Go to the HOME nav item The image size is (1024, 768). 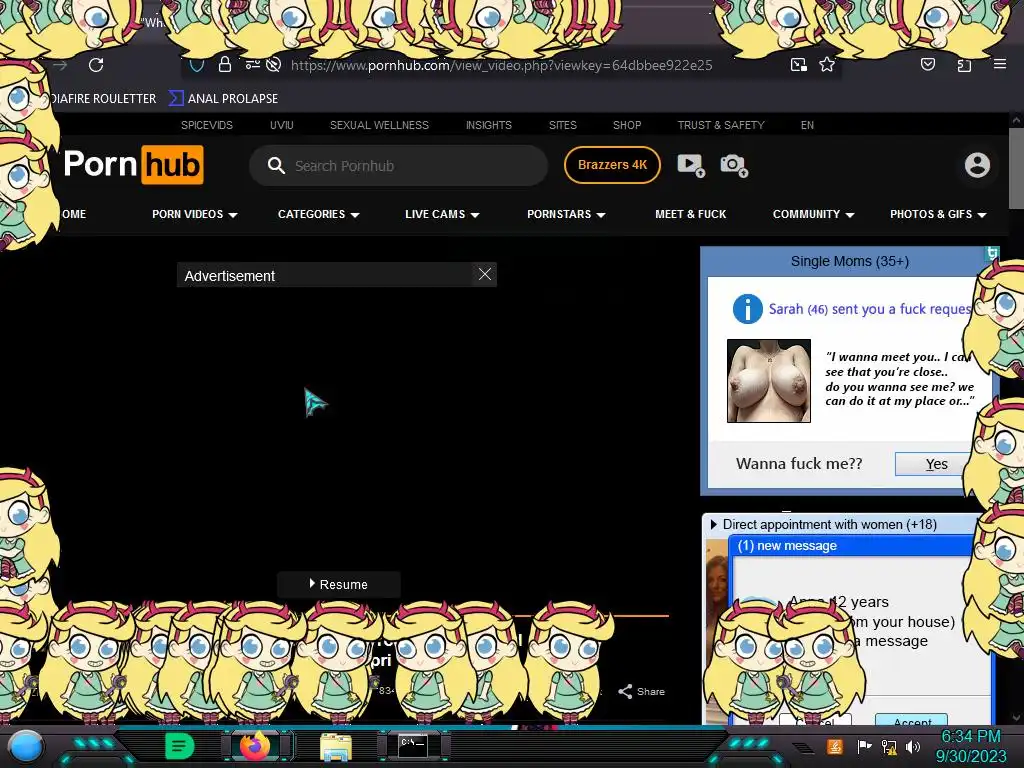point(73,214)
